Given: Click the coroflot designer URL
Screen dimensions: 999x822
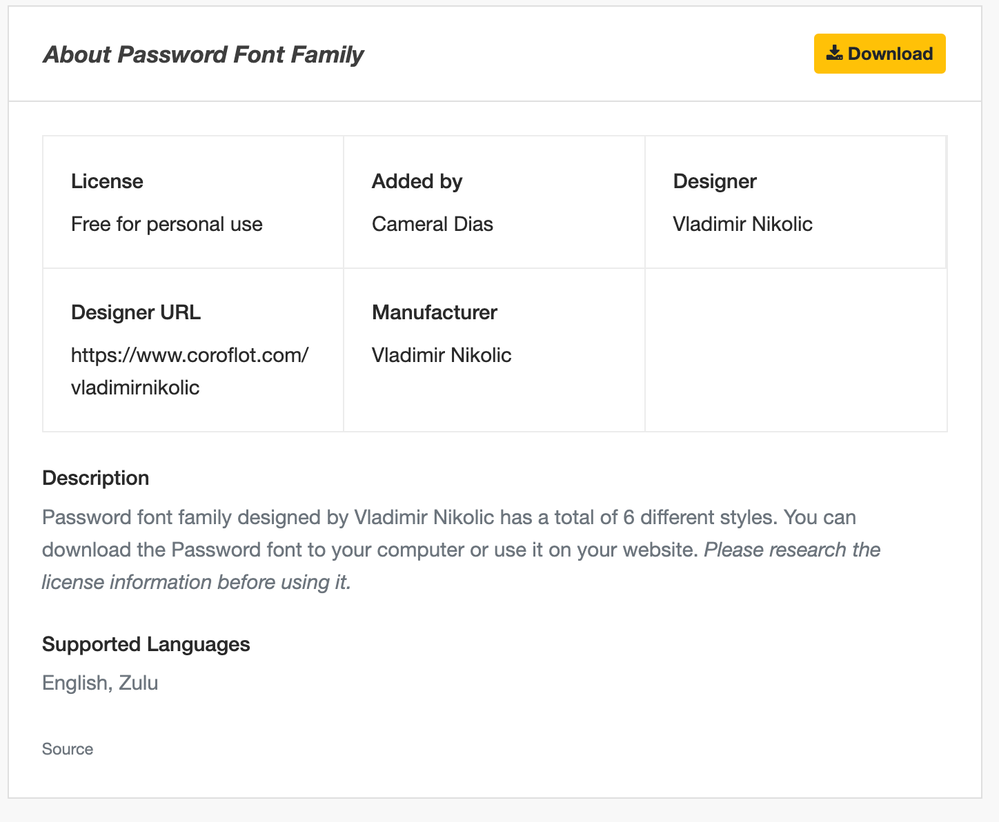Looking at the screenshot, I should pos(189,371).
